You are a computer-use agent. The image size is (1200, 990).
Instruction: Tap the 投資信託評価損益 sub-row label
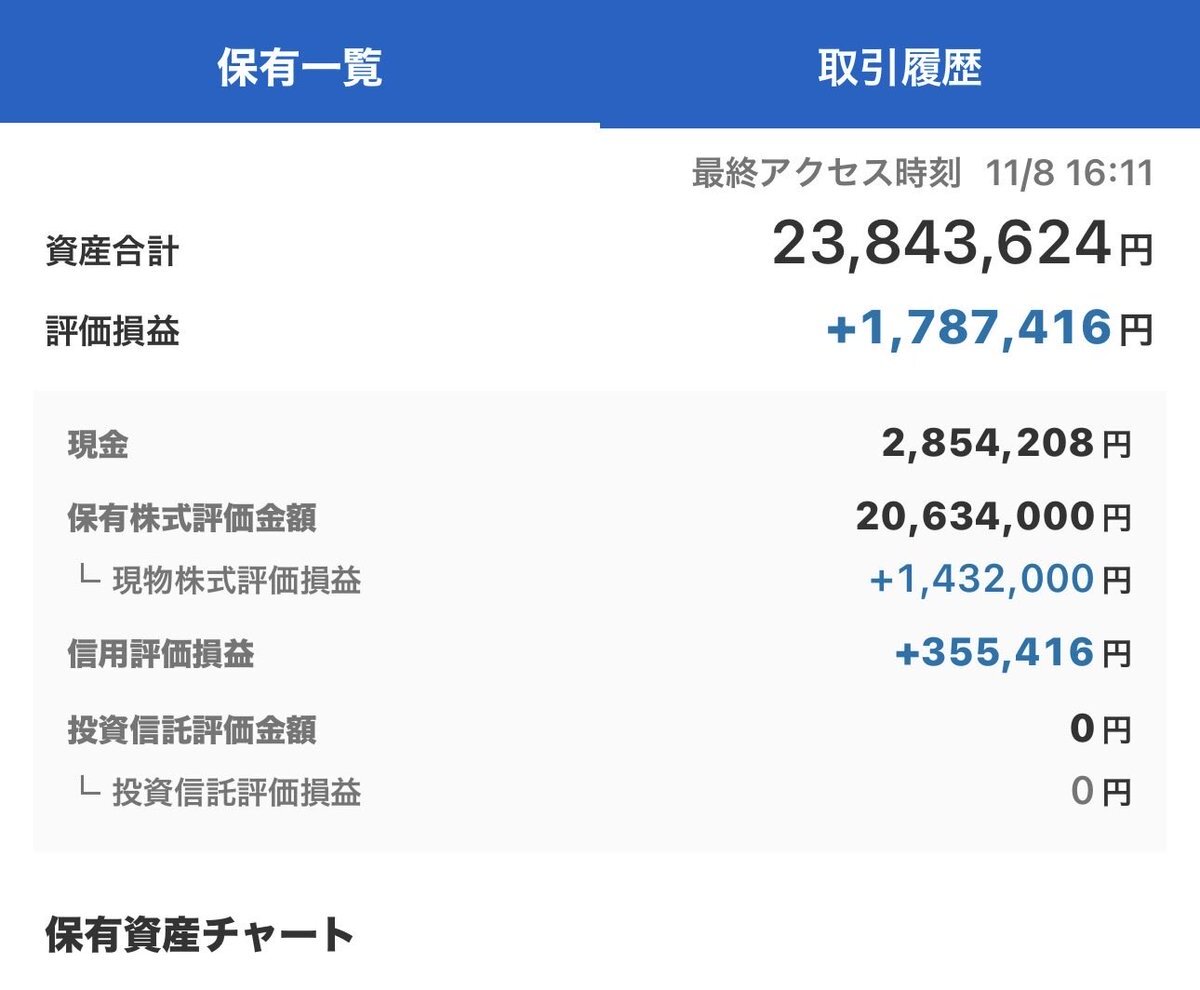click(236, 793)
